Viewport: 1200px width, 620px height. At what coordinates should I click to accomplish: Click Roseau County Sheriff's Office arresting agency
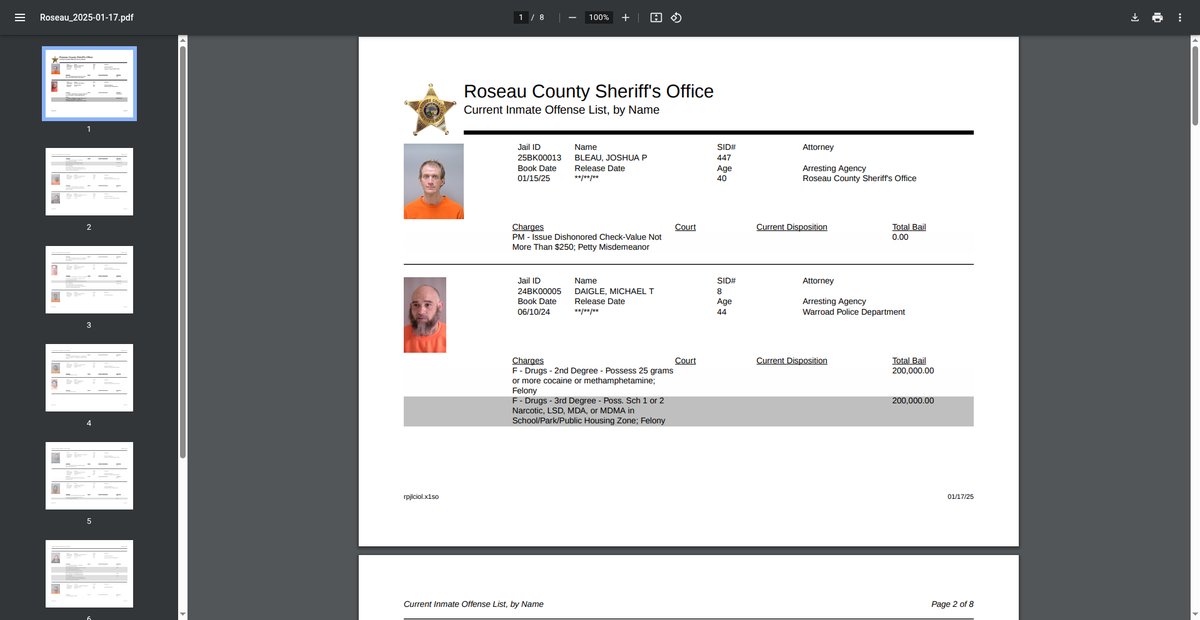[x=859, y=178]
